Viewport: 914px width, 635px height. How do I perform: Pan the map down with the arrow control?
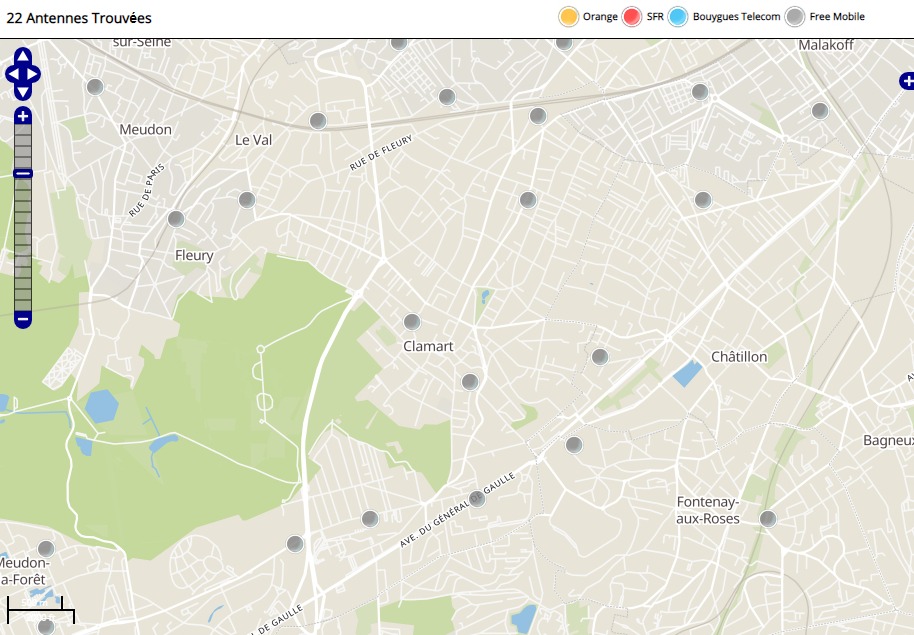point(23,91)
